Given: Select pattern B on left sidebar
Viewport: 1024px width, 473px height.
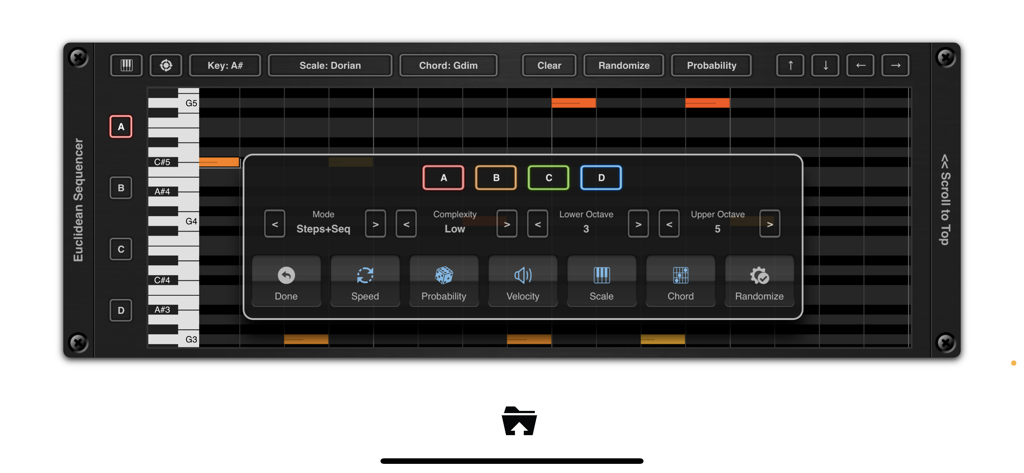Looking at the screenshot, I should (x=121, y=188).
